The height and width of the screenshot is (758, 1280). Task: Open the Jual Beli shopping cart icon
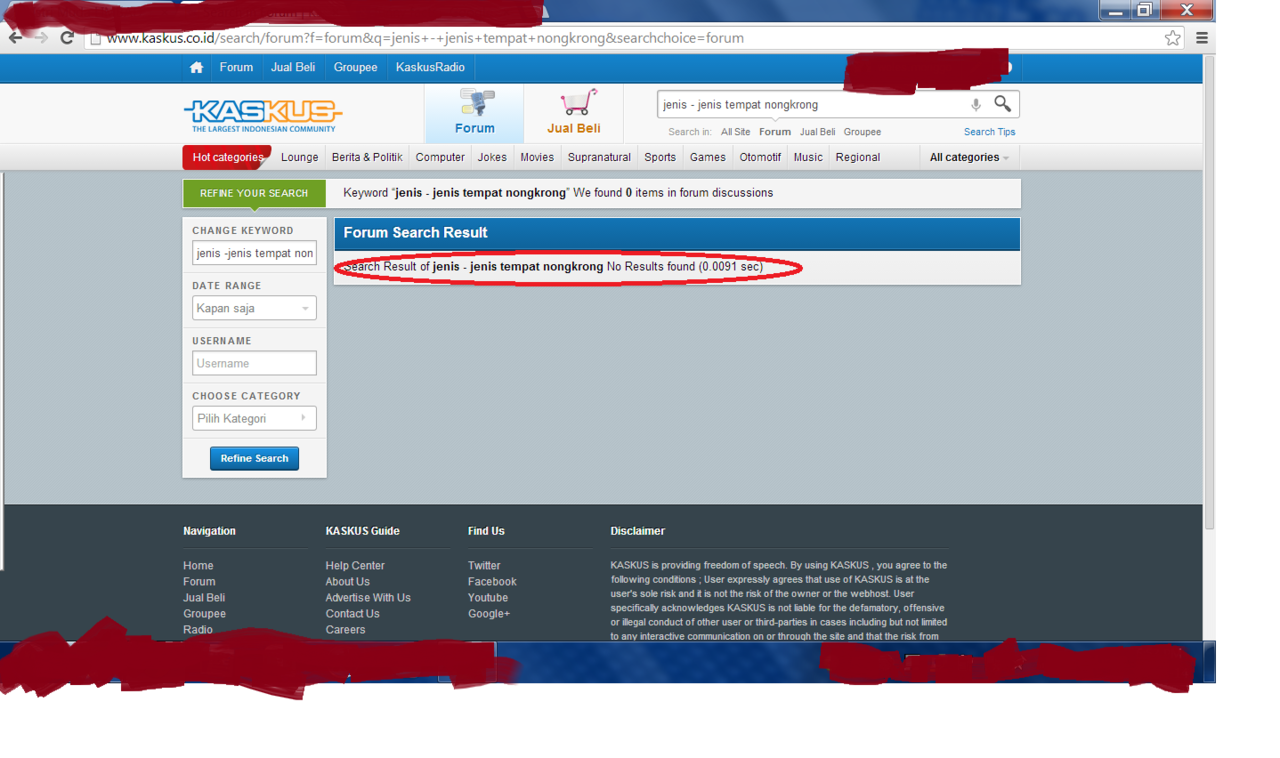(574, 112)
